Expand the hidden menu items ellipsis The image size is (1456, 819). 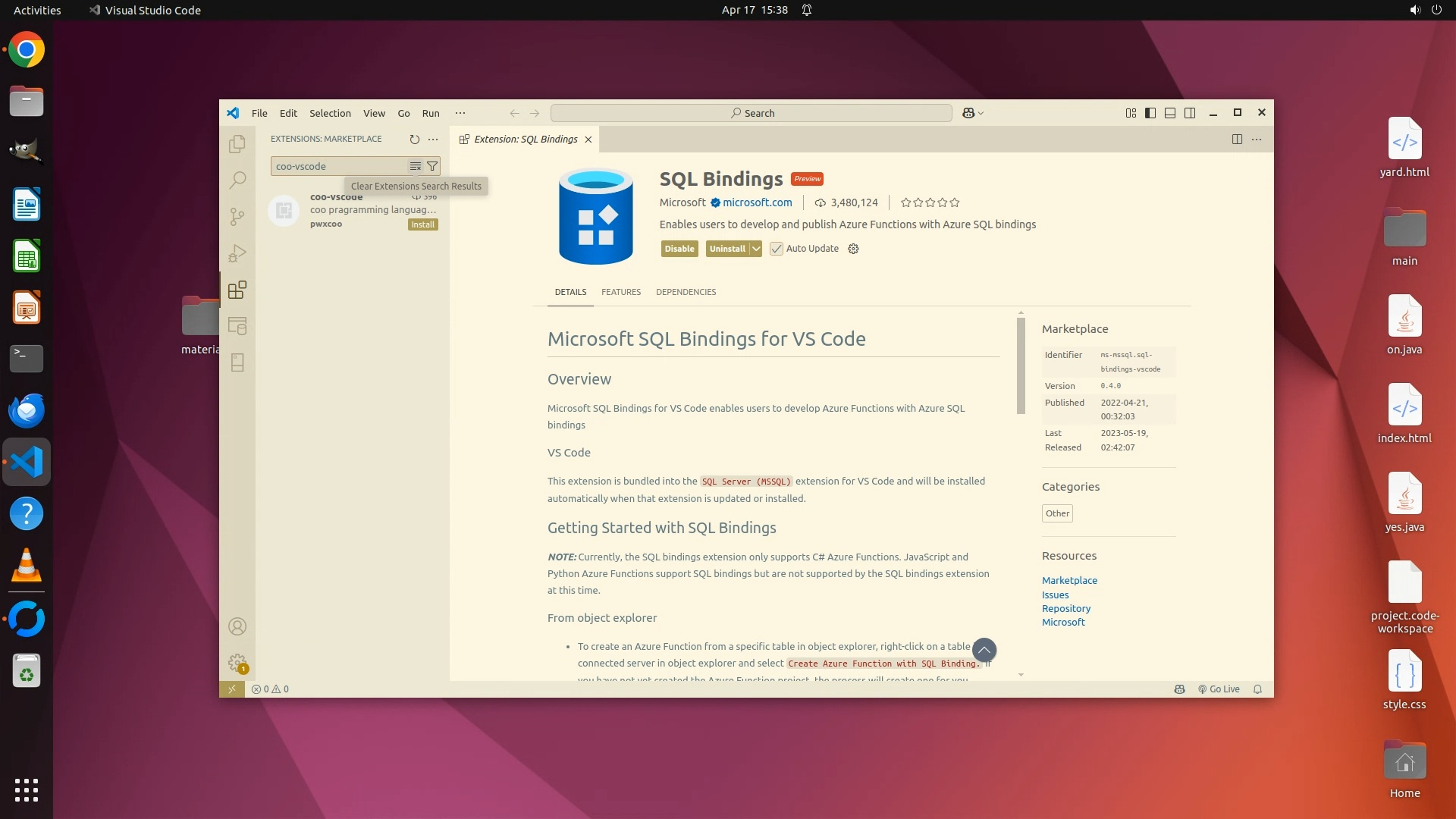click(460, 113)
